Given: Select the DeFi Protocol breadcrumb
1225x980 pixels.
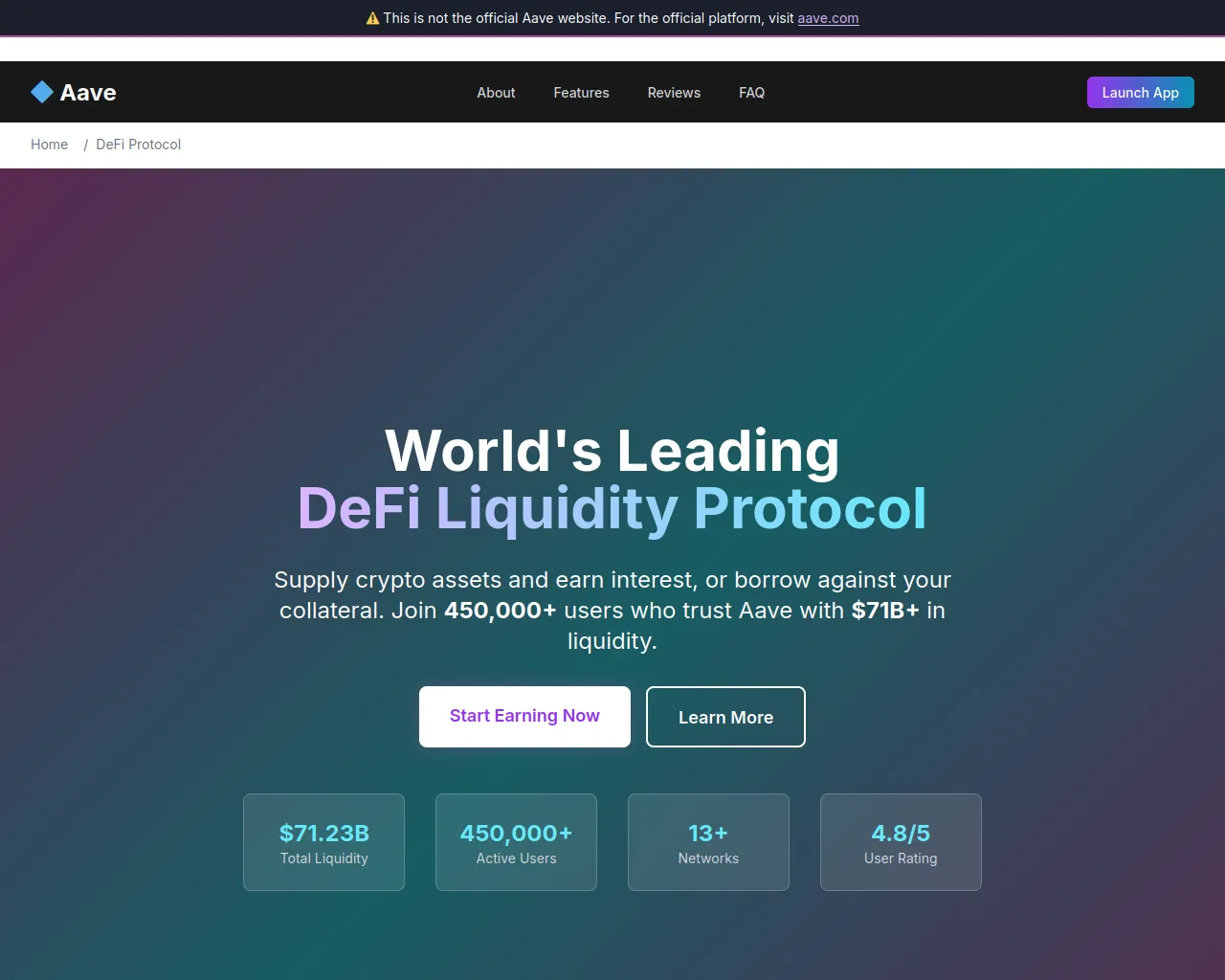Looking at the screenshot, I should click(x=138, y=145).
